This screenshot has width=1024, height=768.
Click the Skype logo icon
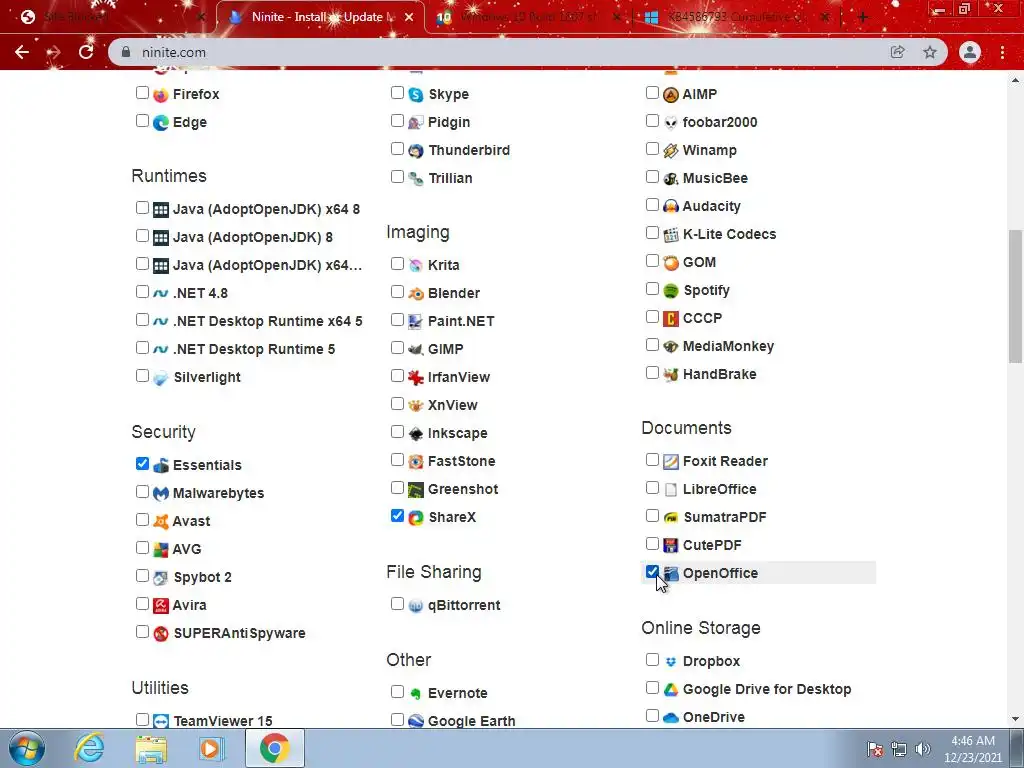(x=416, y=95)
